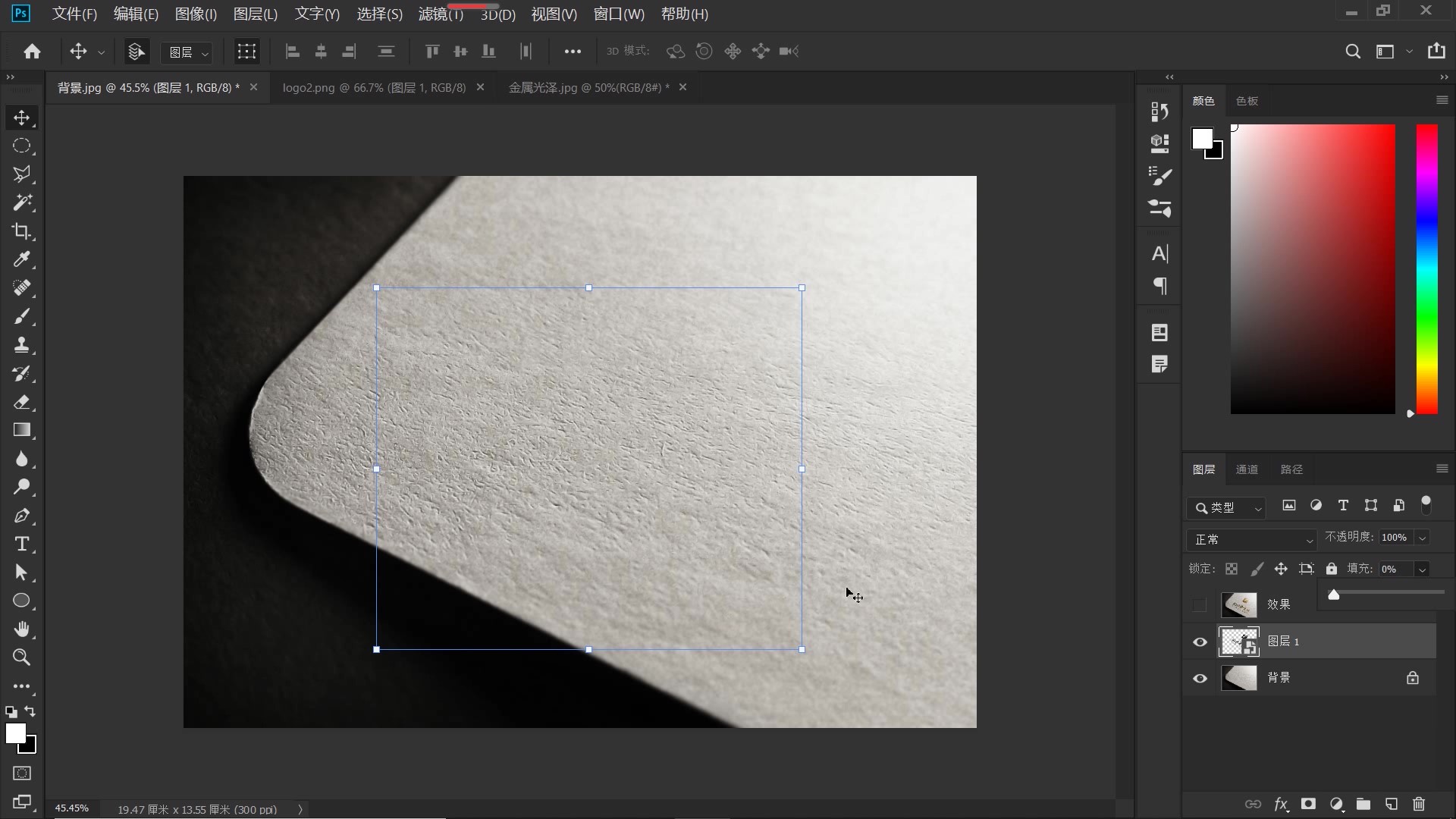Click the rainbow hue slider strip
The height and width of the screenshot is (819, 1456).
click(1426, 269)
